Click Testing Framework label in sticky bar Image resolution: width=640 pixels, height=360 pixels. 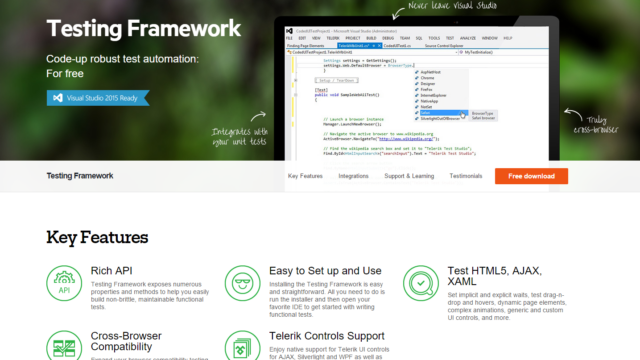(x=80, y=176)
